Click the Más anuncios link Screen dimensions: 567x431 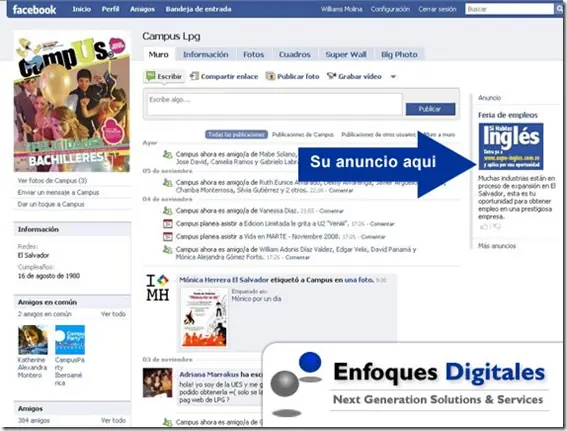497,246
